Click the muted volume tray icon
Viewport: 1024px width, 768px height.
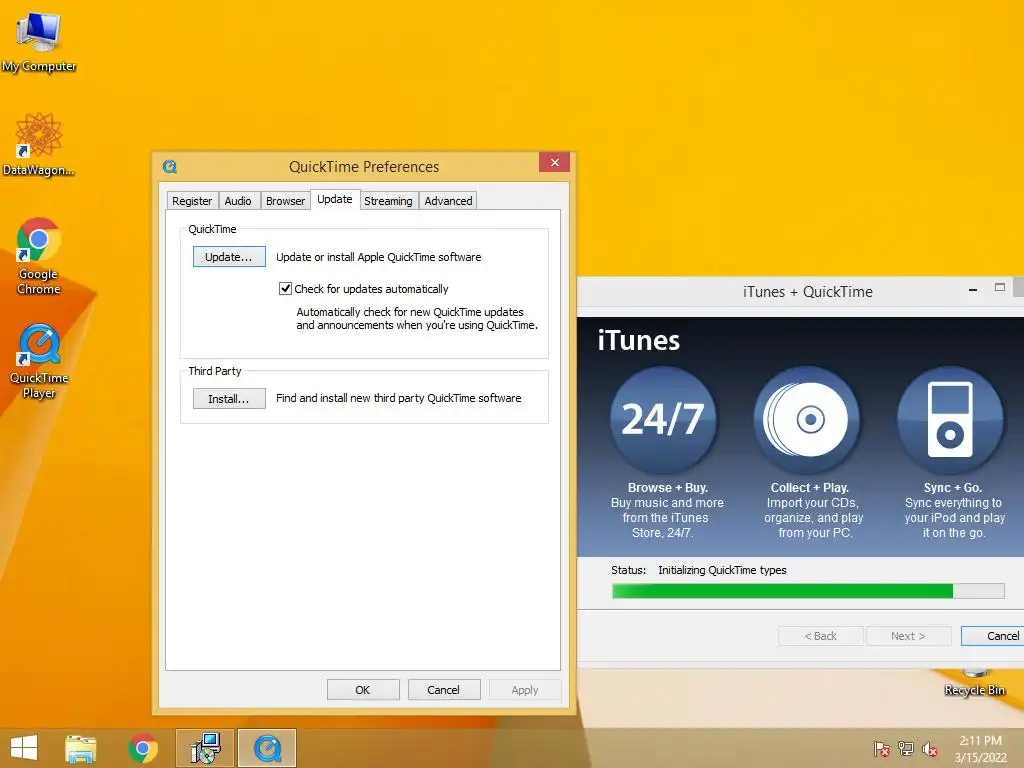(930, 749)
